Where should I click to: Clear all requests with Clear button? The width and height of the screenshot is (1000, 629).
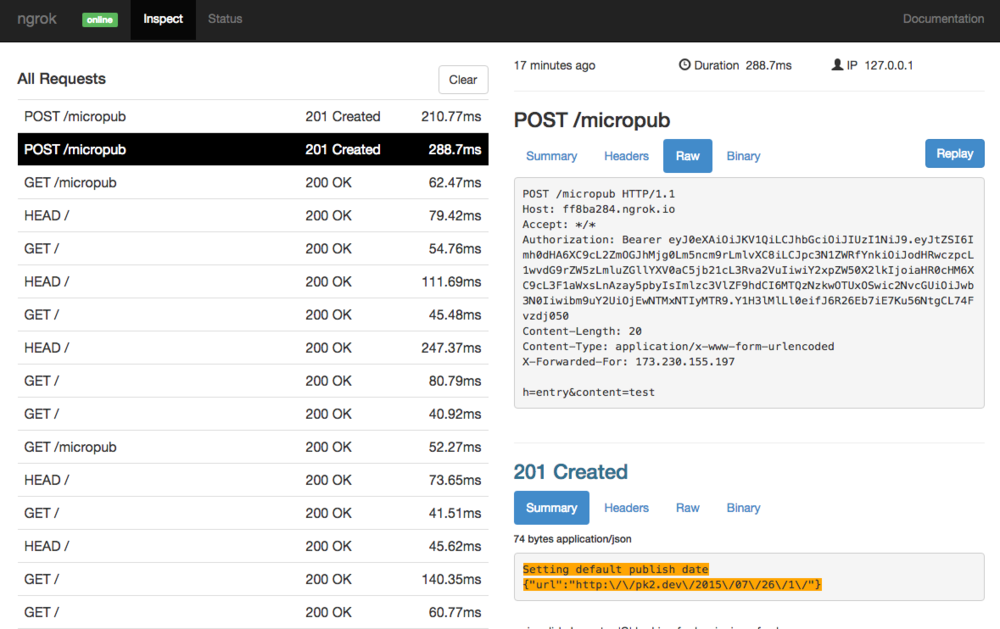point(463,80)
